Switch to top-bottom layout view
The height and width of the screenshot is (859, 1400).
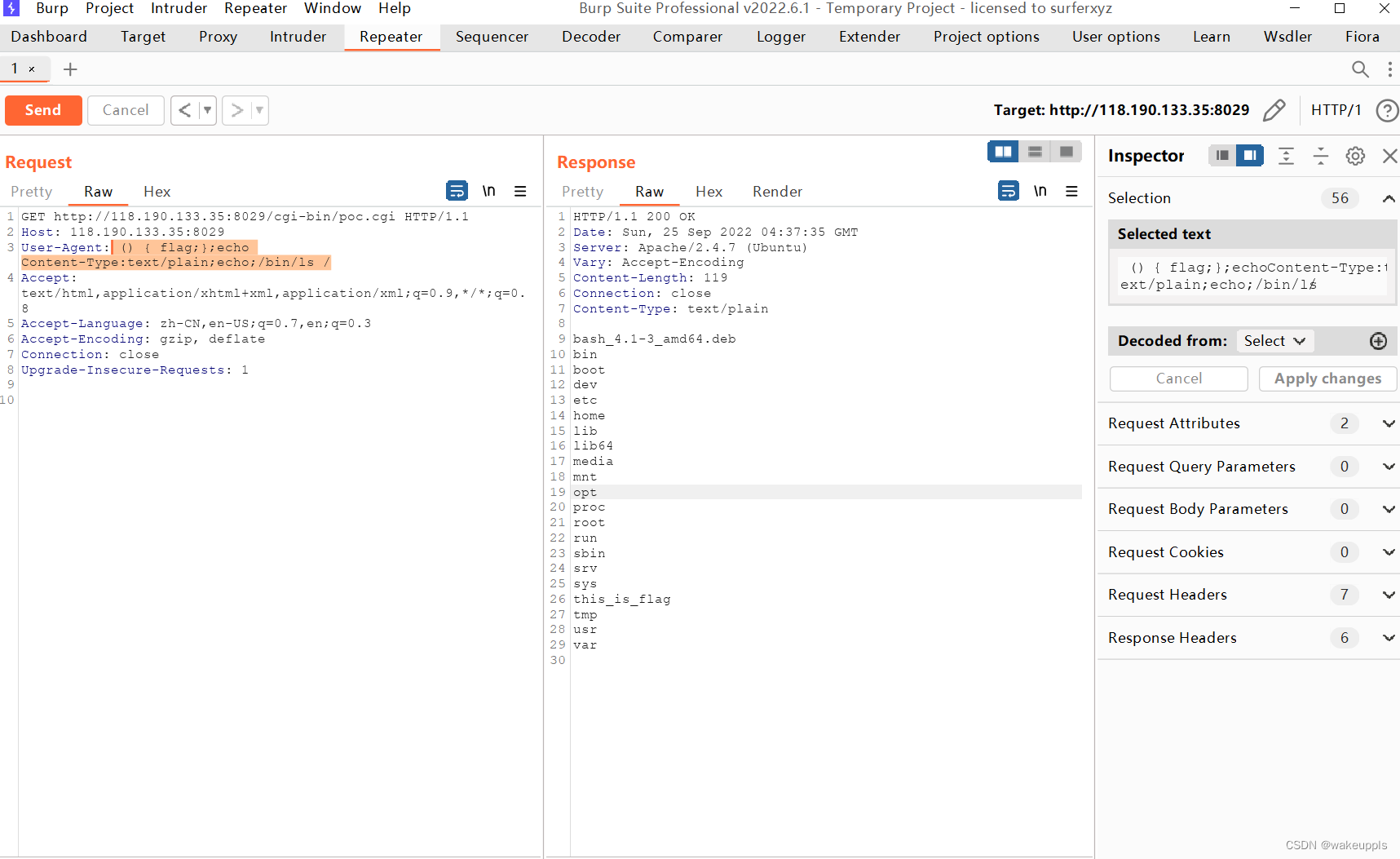1035,152
